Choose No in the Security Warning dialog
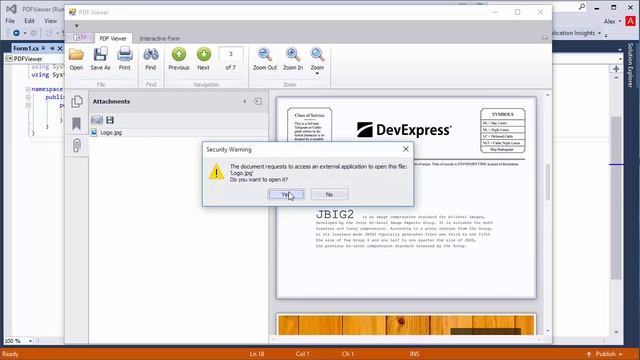The image size is (640, 360). [x=329, y=194]
